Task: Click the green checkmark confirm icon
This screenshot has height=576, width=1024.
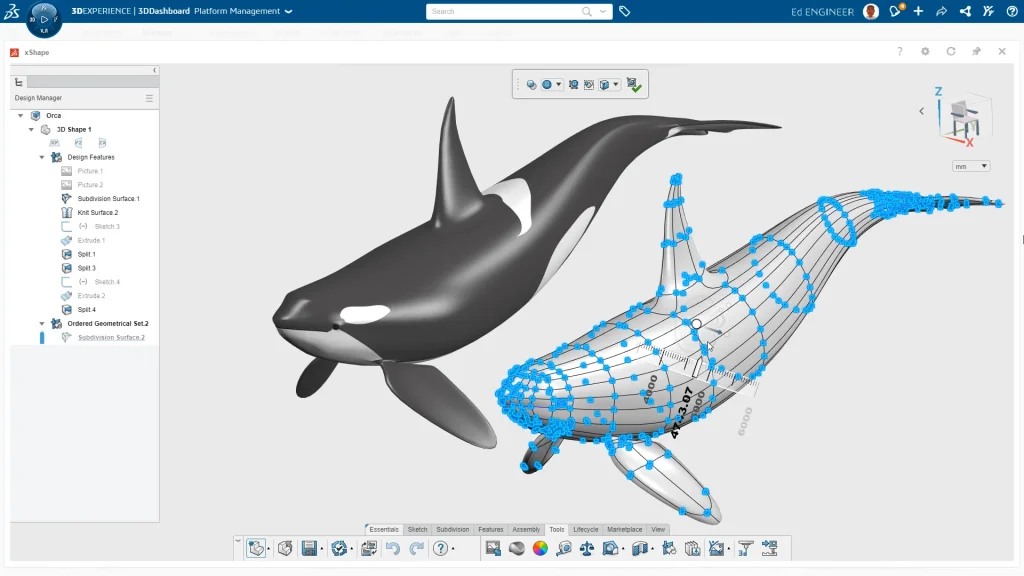Action: click(635, 86)
